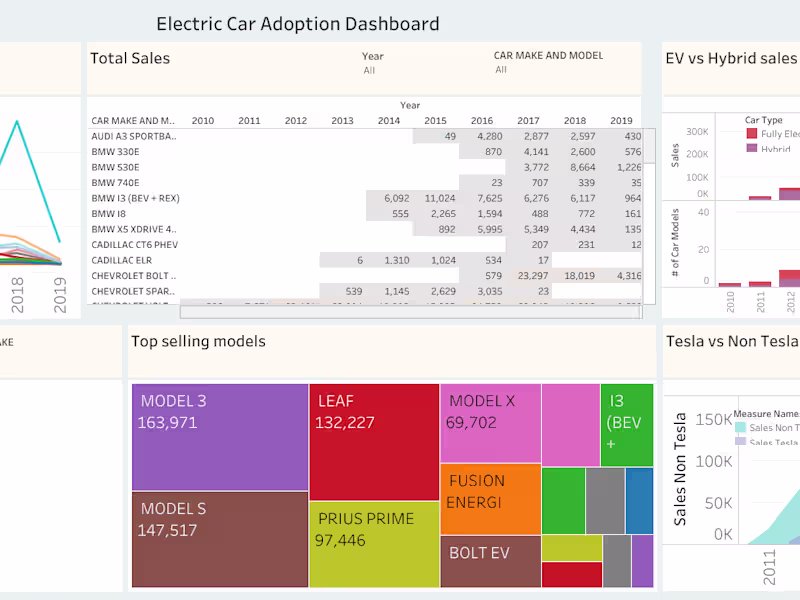Click the 2016 column header in sales table

click(482, 121)
